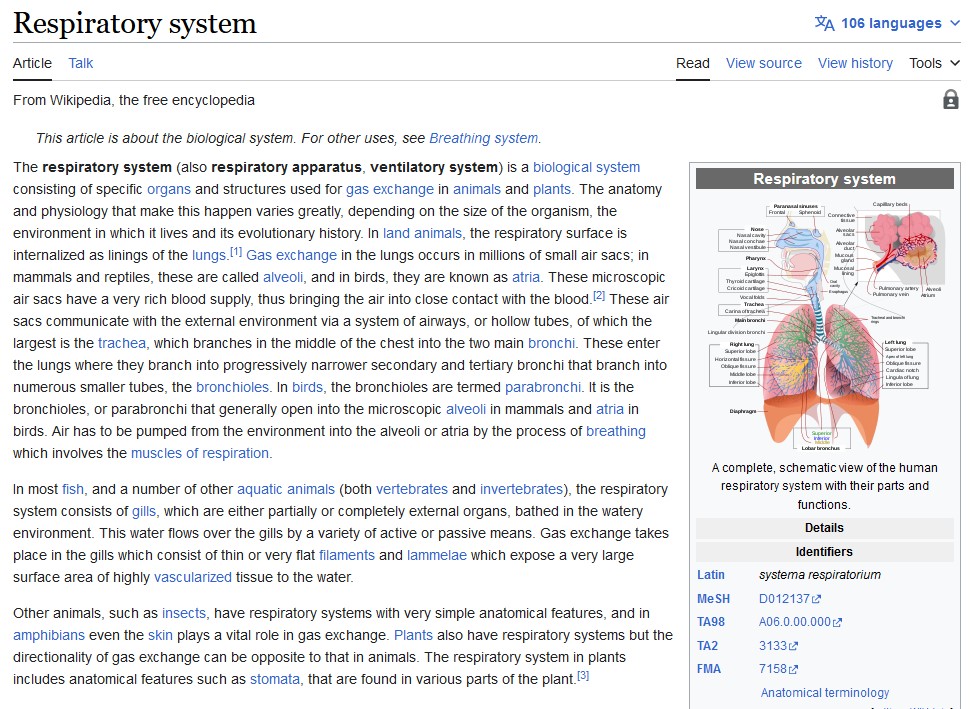Screen dimensions: 973x709
Task: Open the TA2 3133 external link
Action: 777,646
